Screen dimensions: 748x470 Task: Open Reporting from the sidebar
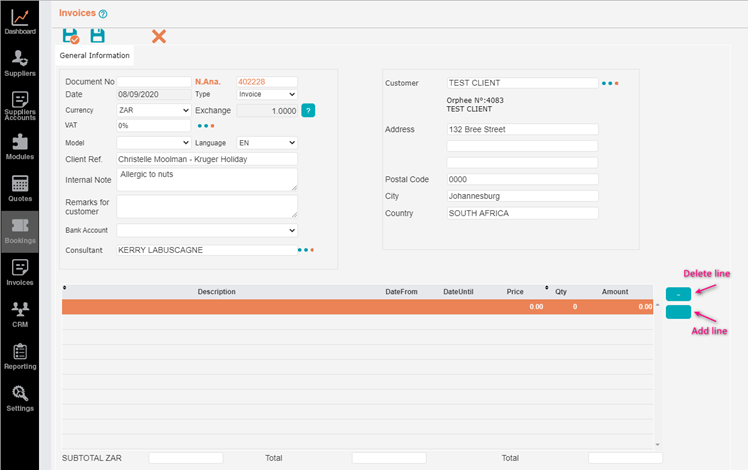[20, 357]
